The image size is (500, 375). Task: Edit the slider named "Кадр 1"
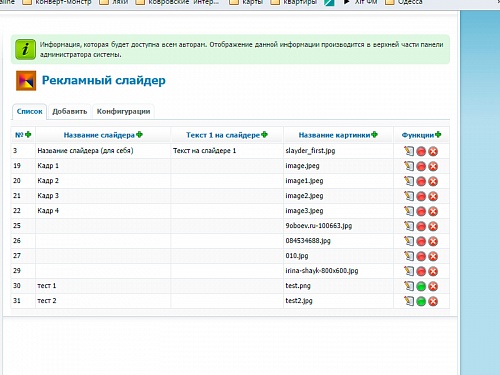pos(409,166)
